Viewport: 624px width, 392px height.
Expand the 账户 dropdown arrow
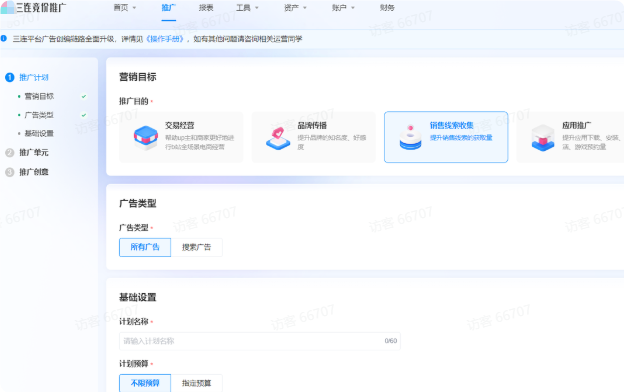click(353, 8)
